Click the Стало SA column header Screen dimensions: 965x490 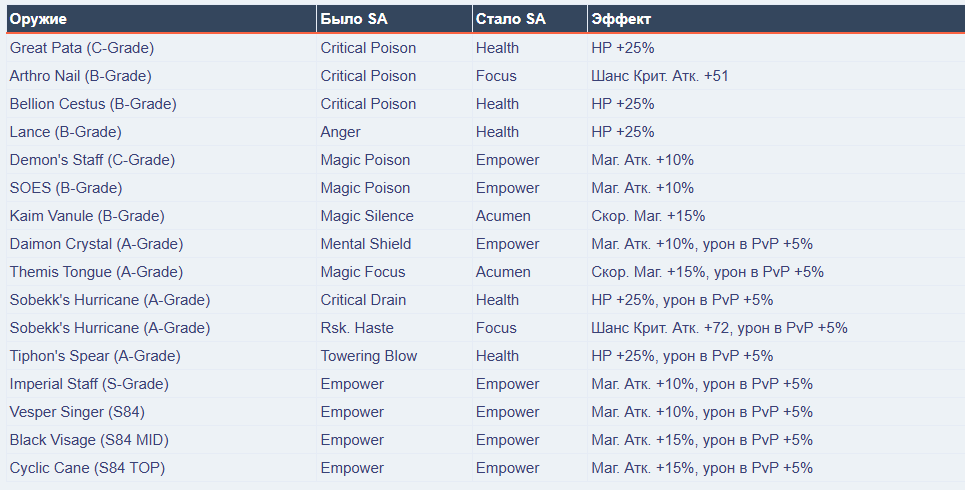coord(511,19)
